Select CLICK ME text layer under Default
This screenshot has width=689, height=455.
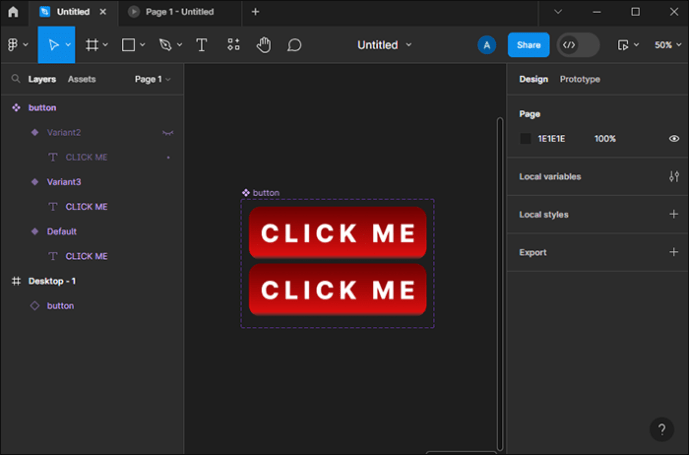pyautogui.click(x=92, y=256)
